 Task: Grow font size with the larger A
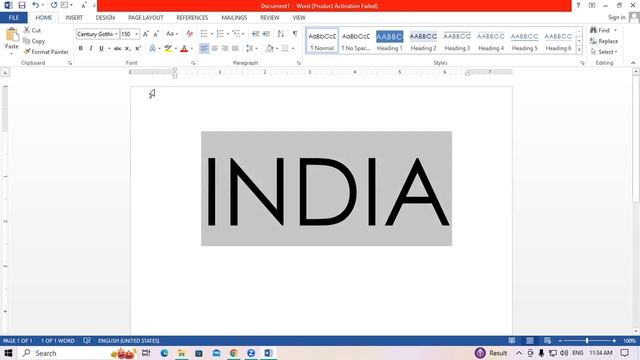[146, 34]
